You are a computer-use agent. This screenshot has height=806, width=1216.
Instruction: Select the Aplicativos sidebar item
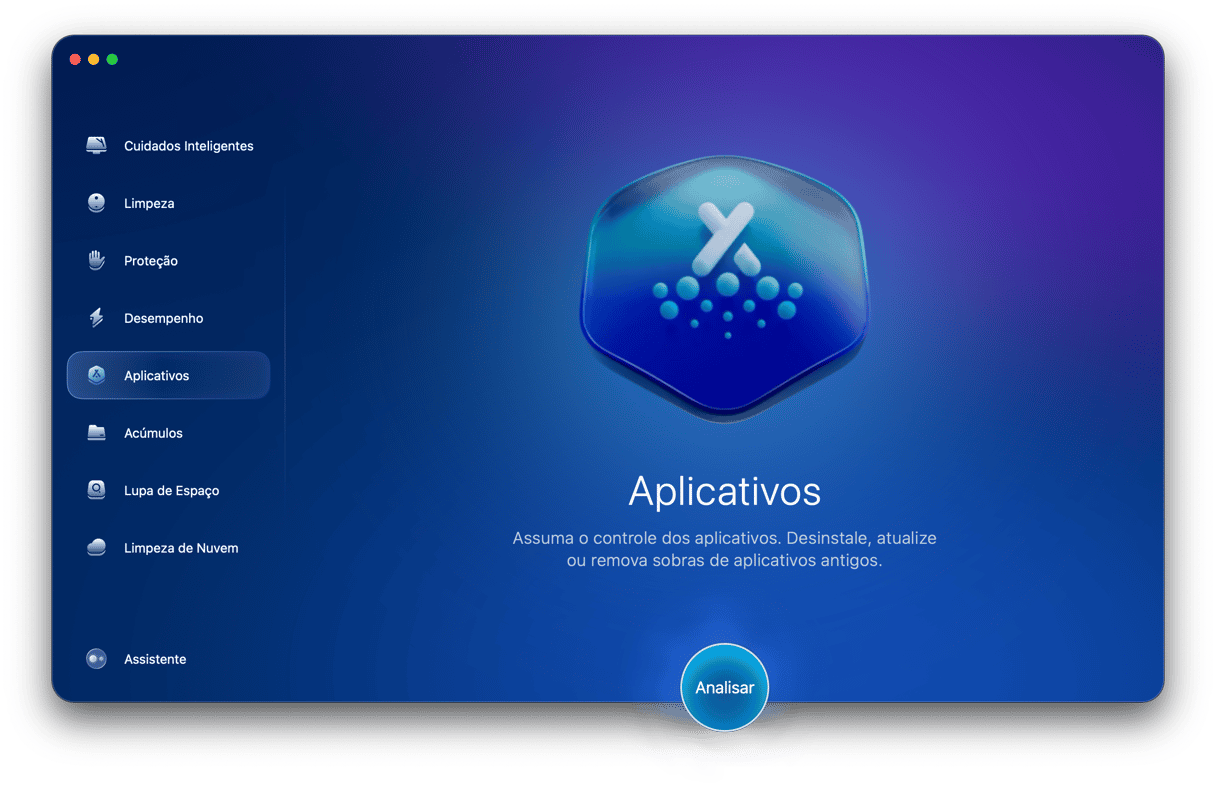tap(168, 376)
